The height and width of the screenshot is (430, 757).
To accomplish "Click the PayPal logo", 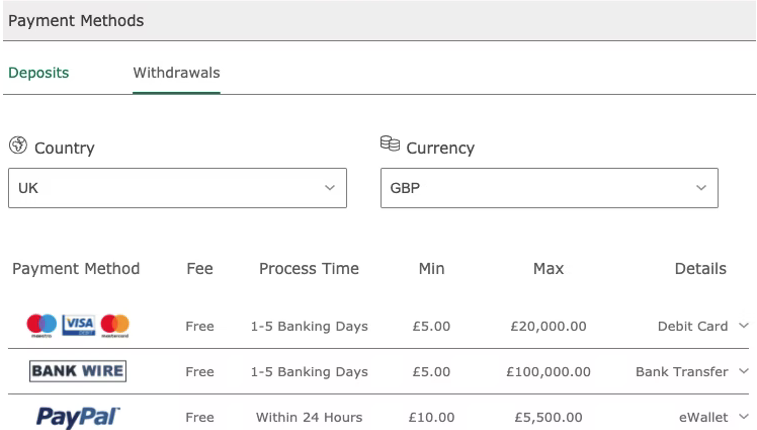I will click(x=78, y=417).
